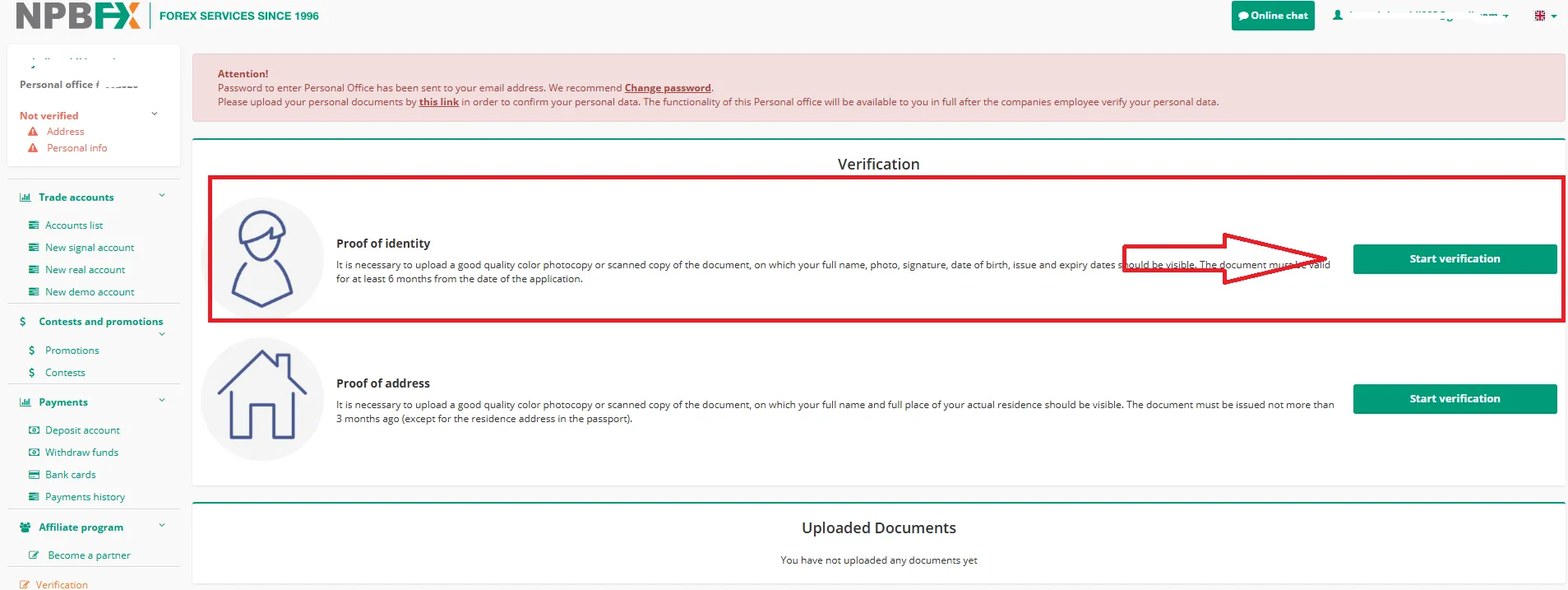Collapse the Payments section chevron
This screenshot has width=1568, height=590.
pos(162,401)
